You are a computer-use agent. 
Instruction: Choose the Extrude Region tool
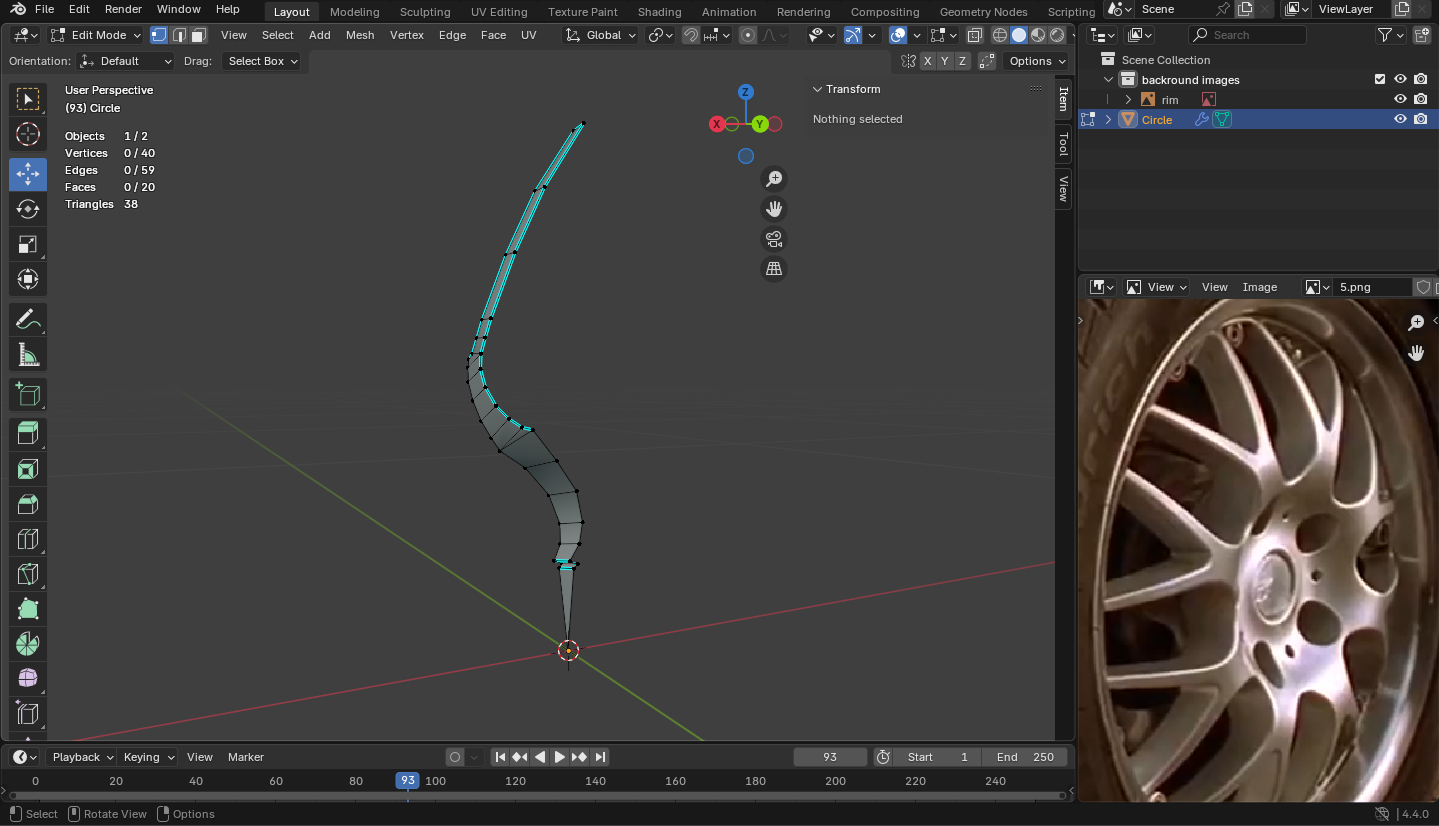(28, 433)
